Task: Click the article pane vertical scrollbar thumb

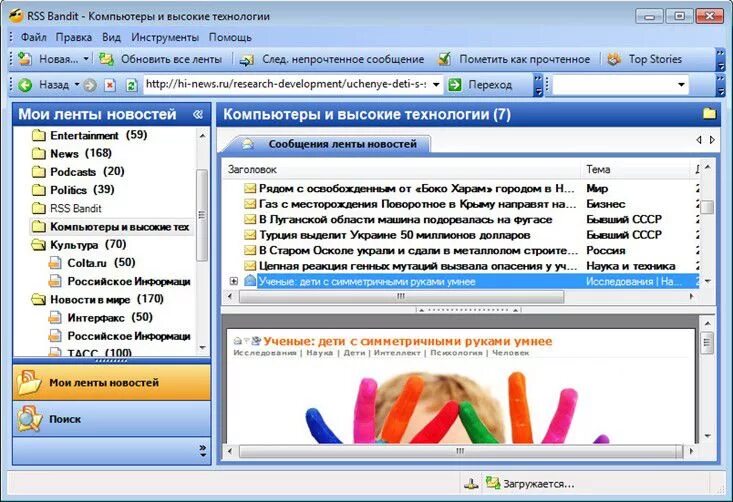Action: tap(707, 343)
